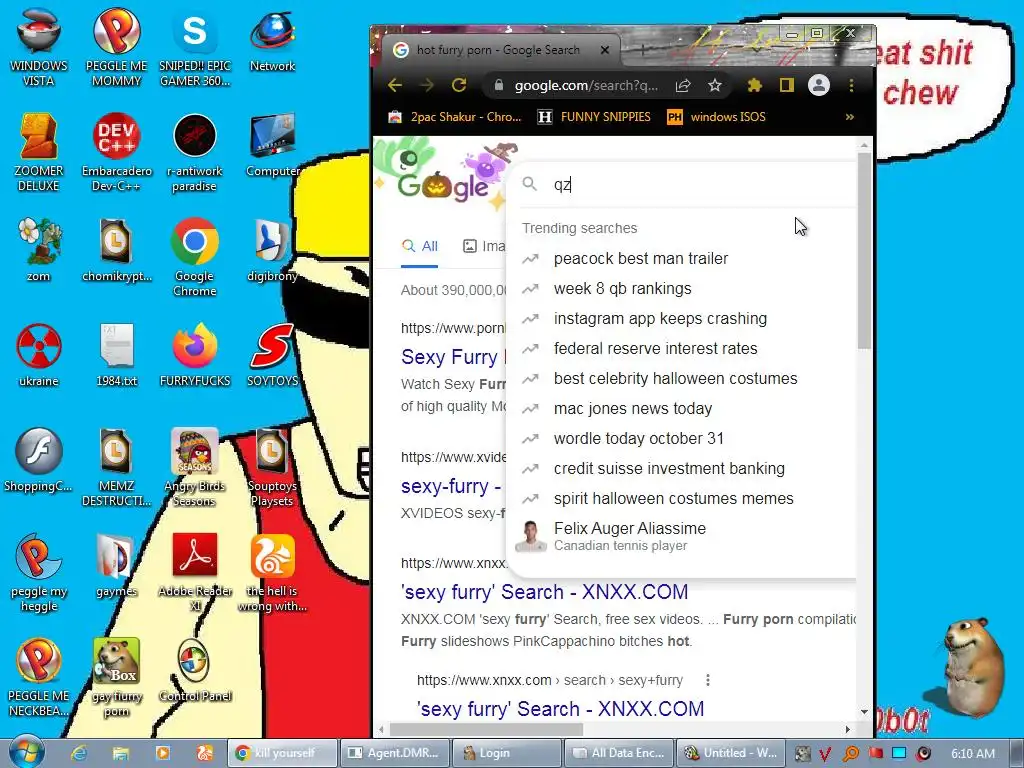Expand the bookmarks bar overflow chevron
Screen dimensions: 1024x768
[x=850, y=117]
